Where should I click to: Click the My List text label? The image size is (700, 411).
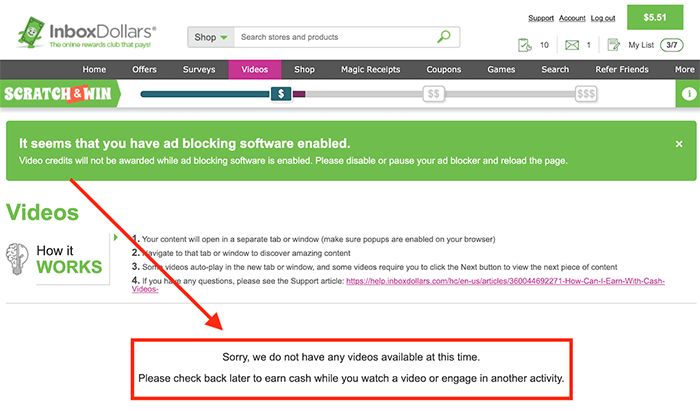[x=641, y=45]
